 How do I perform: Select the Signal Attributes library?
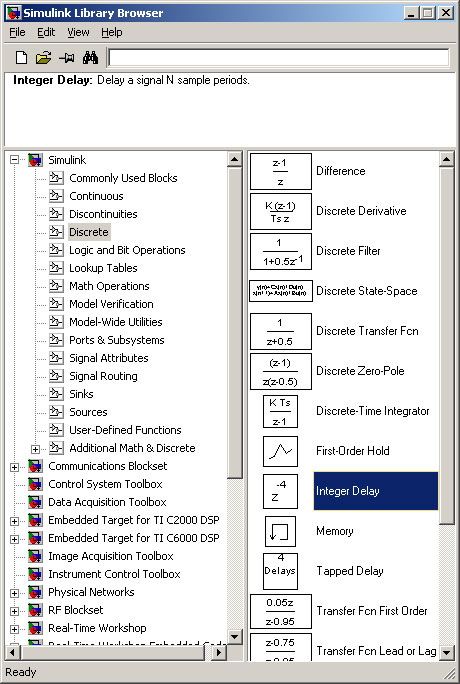click(109, 358)
